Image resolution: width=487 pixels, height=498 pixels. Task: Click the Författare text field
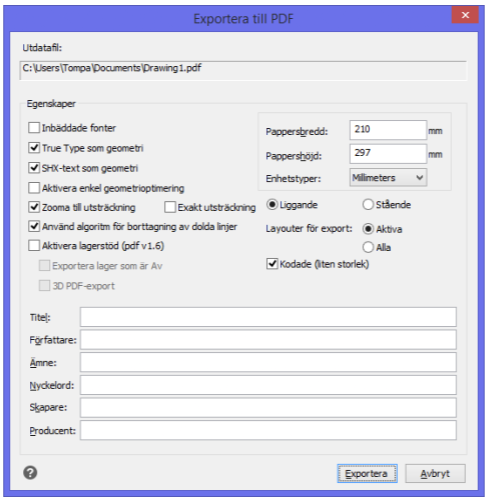pyautogui.click(x=268, y=340)
